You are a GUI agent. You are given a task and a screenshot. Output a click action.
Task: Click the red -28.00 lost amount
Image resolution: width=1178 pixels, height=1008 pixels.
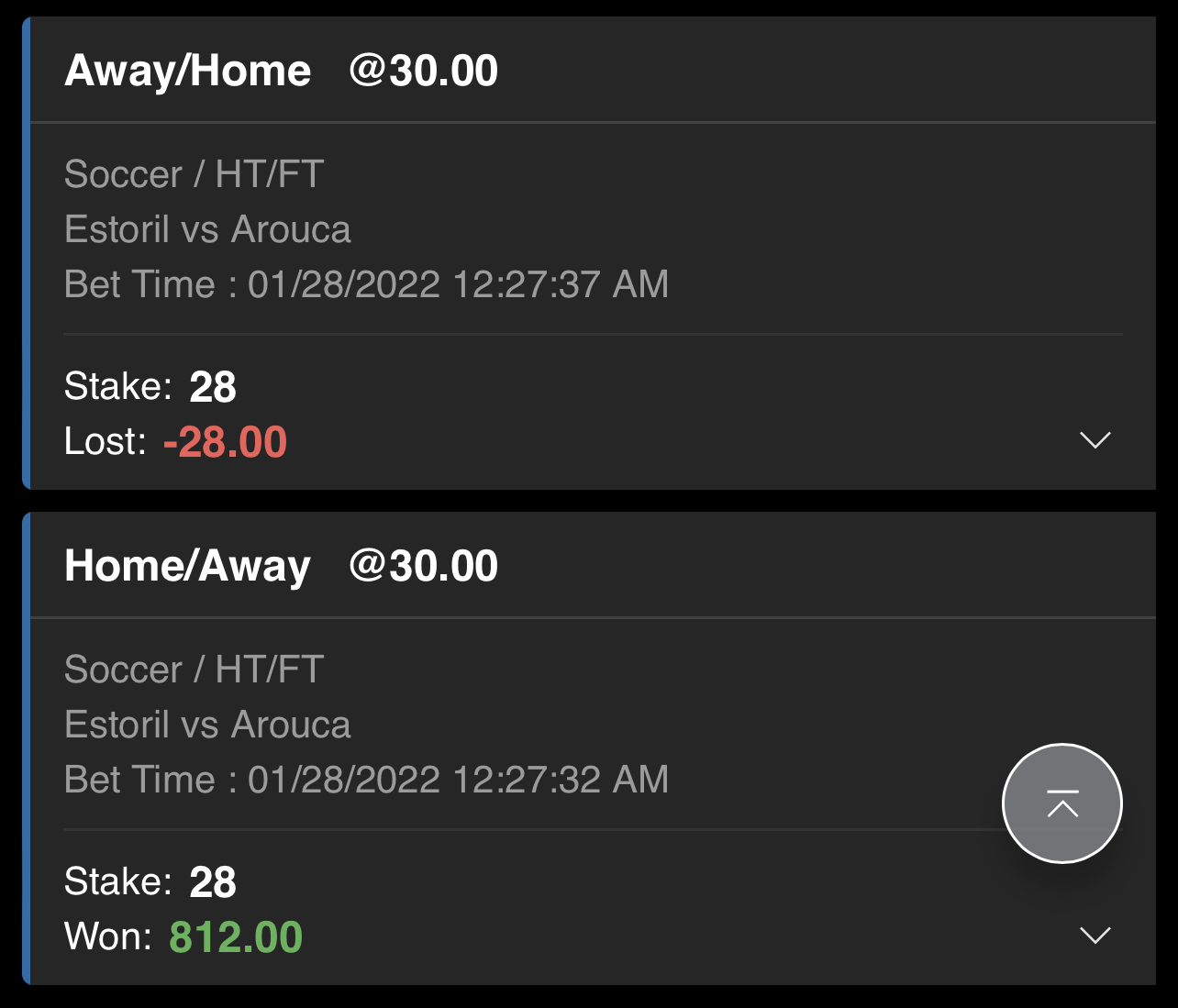[225, 442]
